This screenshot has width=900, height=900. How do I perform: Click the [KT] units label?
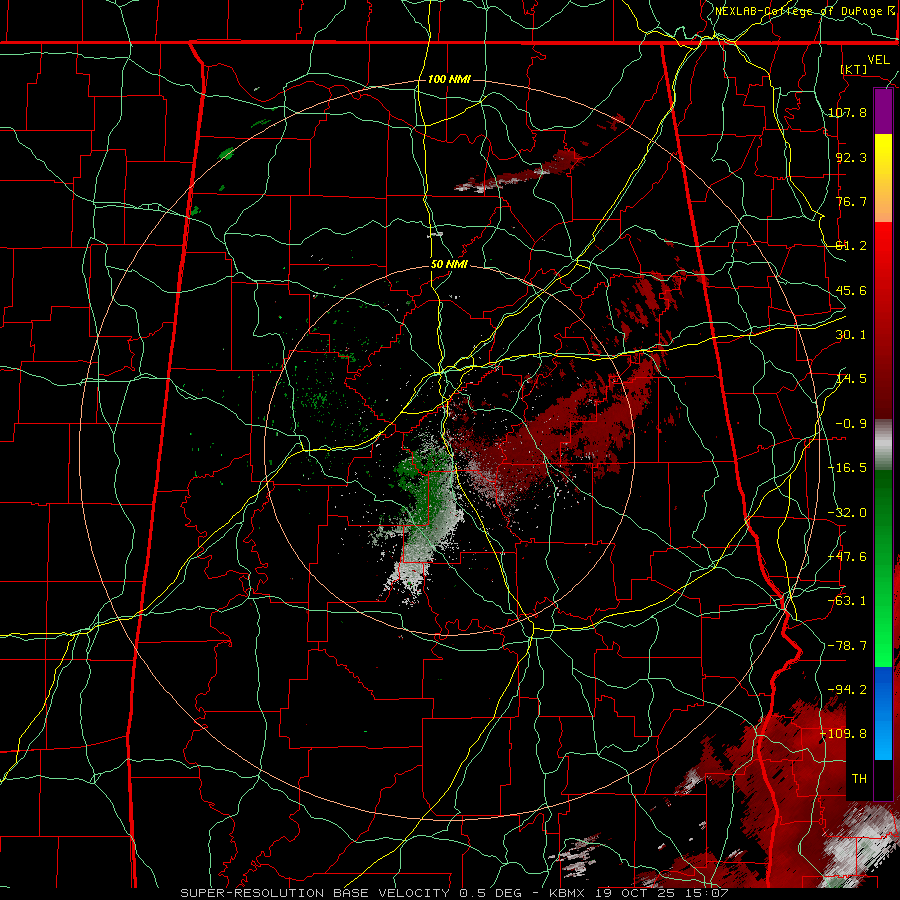pyautogui.click(x=854, y=69)
